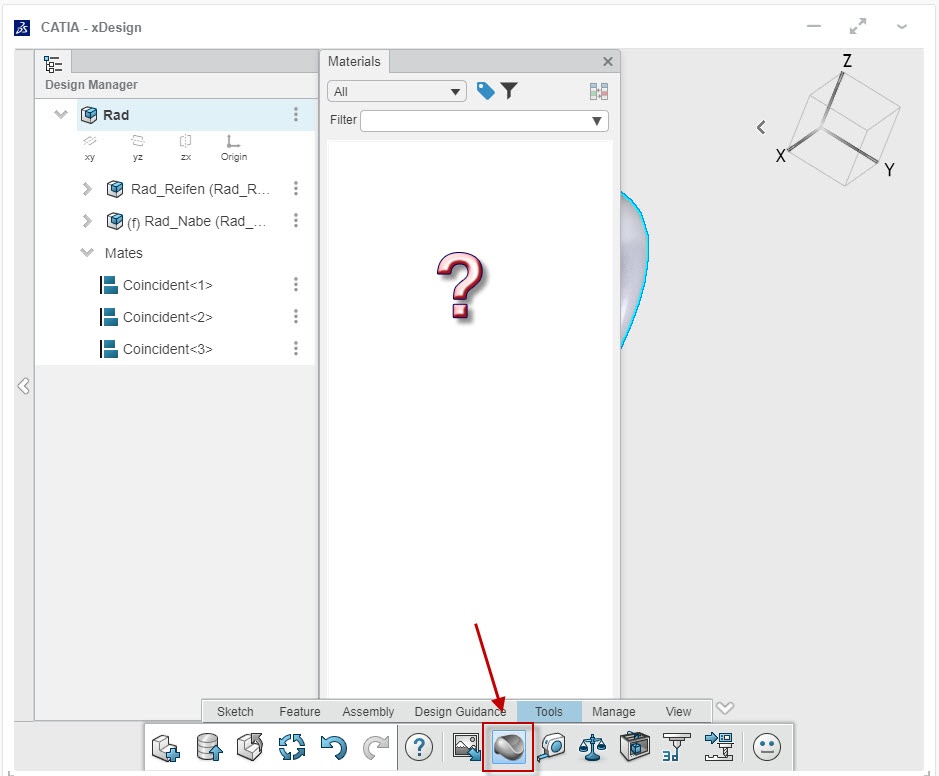Click the CATIA xDesign logo icon

(x=22, y=28)
